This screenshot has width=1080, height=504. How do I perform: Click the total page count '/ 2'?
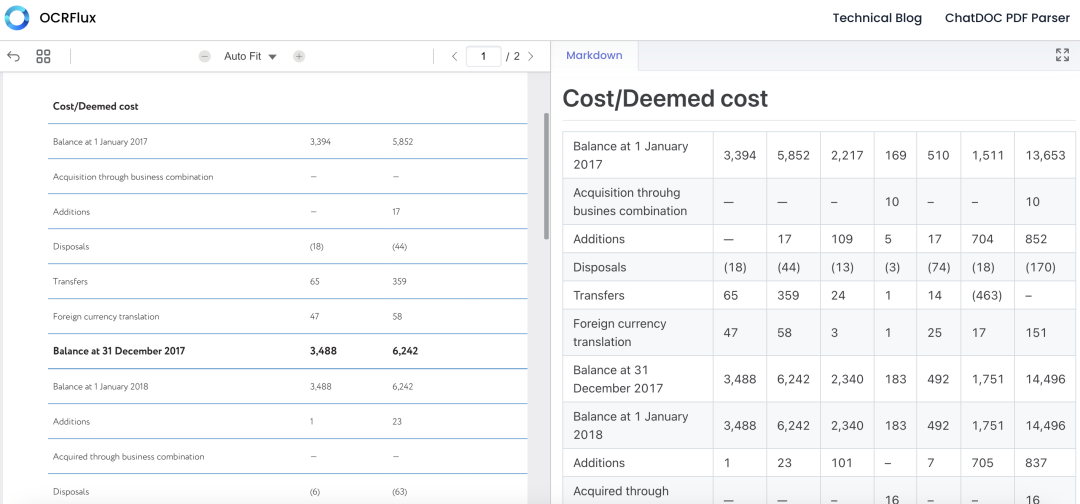click(x=512, y=56)
